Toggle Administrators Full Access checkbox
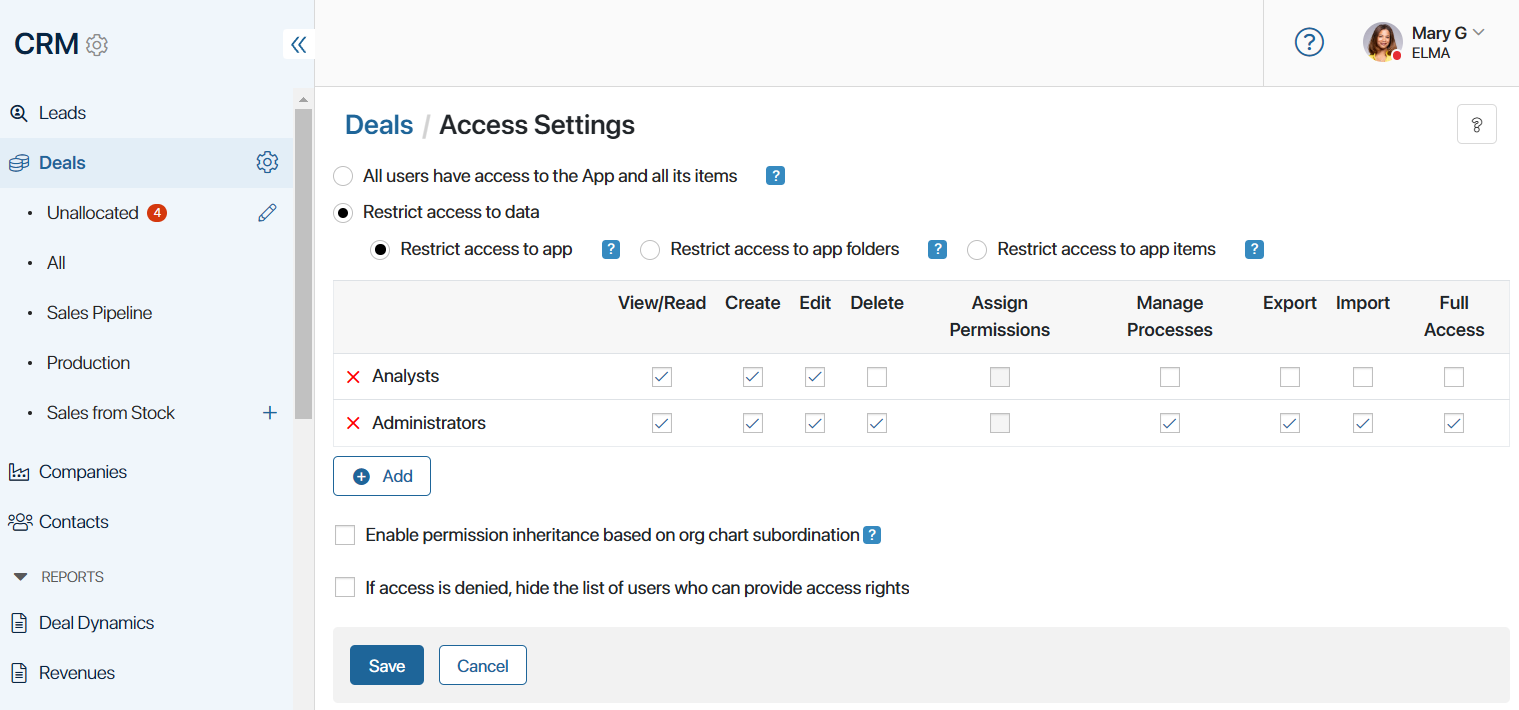 coord(1454,423)
